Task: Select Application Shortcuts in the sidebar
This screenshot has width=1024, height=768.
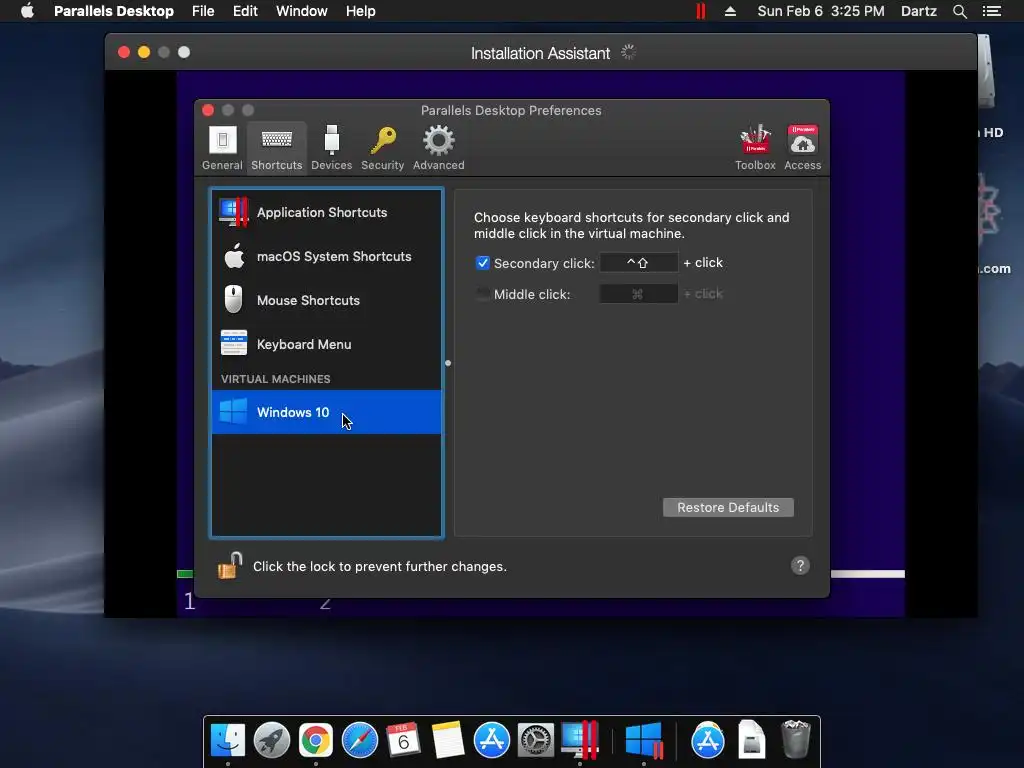Action: [327, 212]
